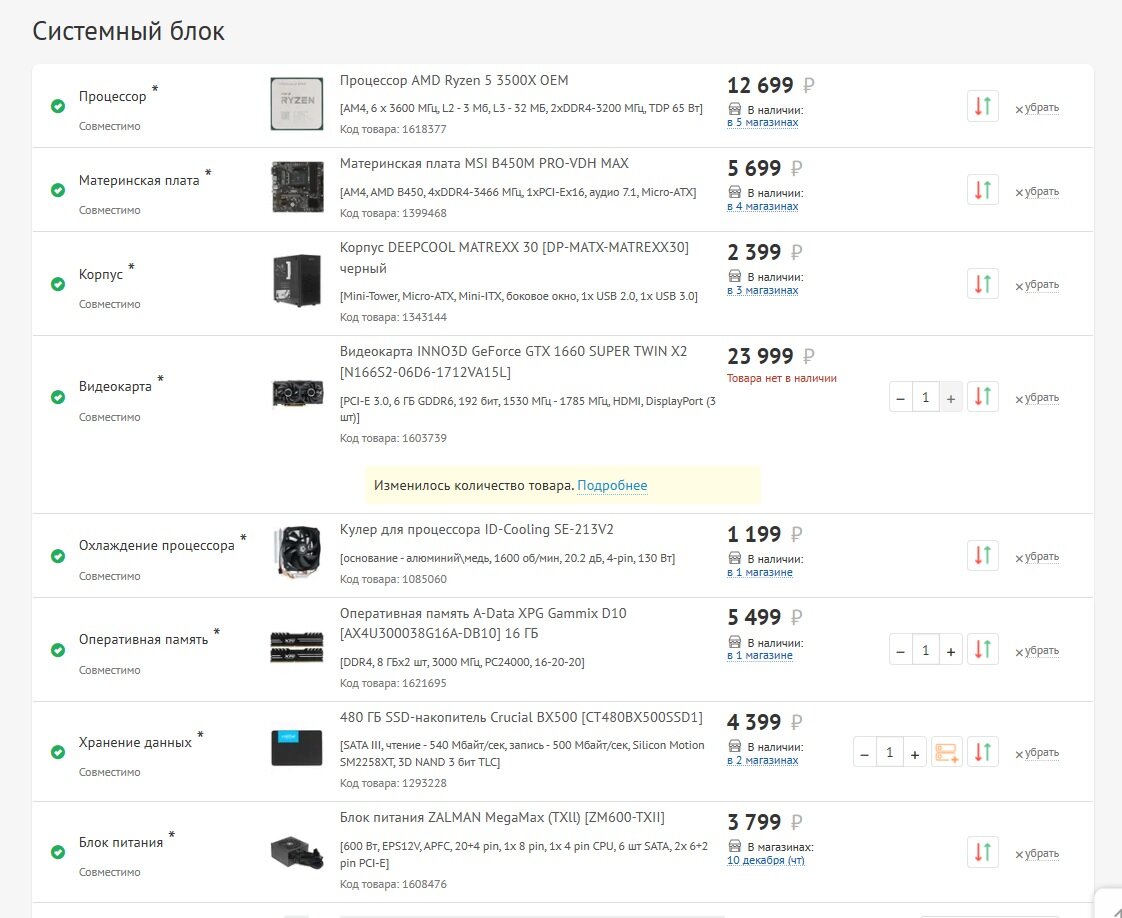Increase Crucial SSD quantity with plus

pos(914,753)
